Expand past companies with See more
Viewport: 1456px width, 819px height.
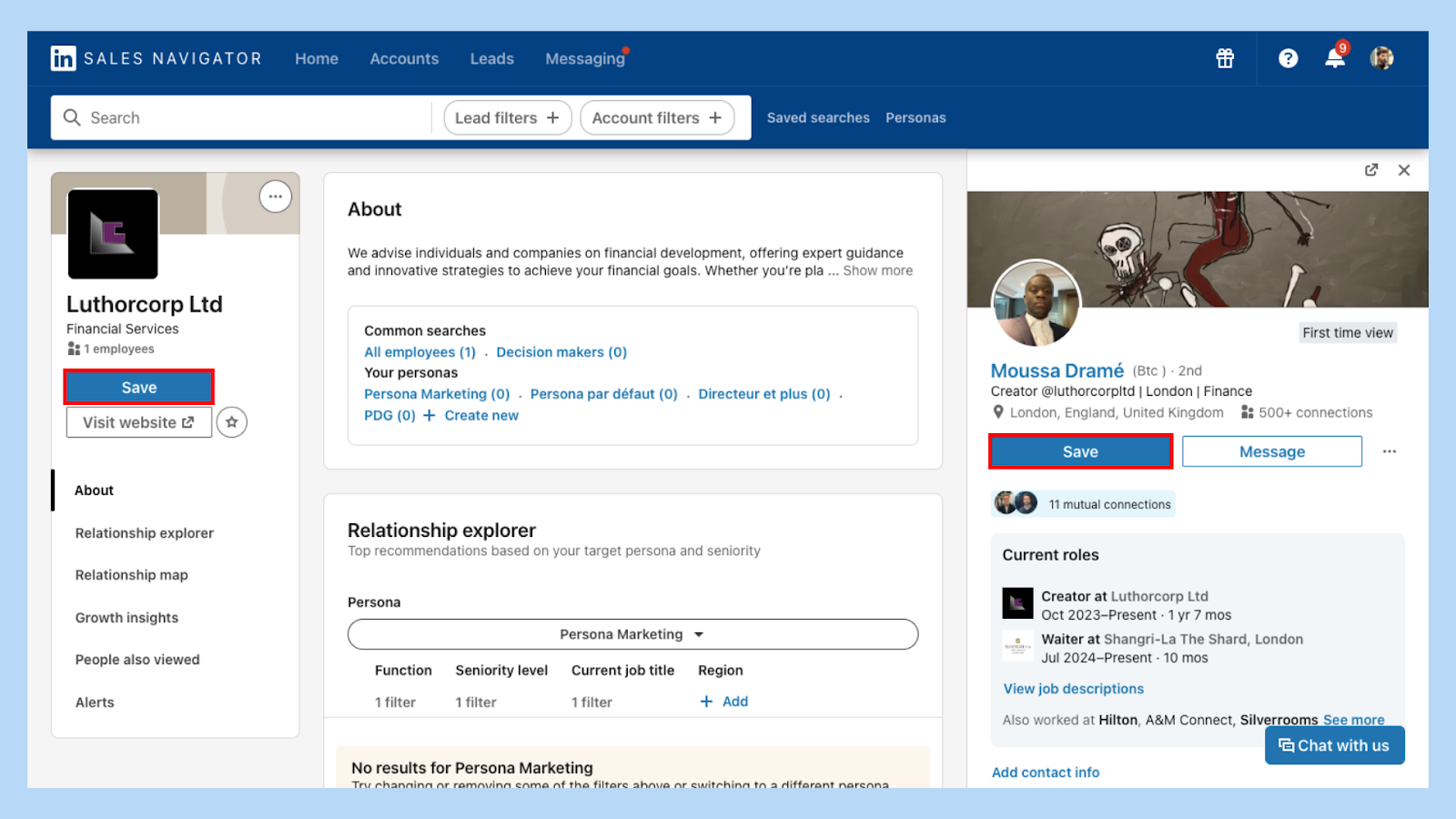coord(1353,720)
